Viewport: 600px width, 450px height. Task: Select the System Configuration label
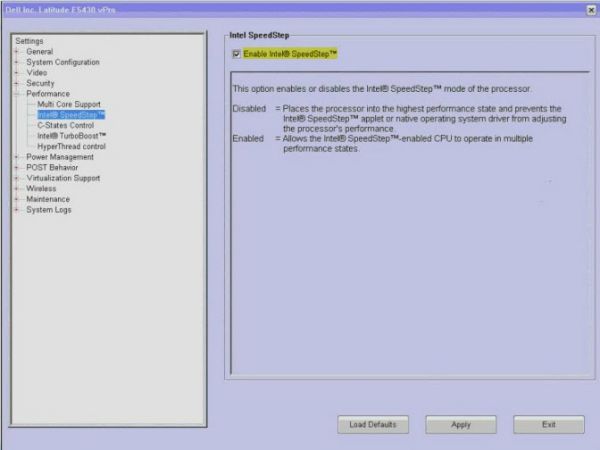click(x=63, y=62)
